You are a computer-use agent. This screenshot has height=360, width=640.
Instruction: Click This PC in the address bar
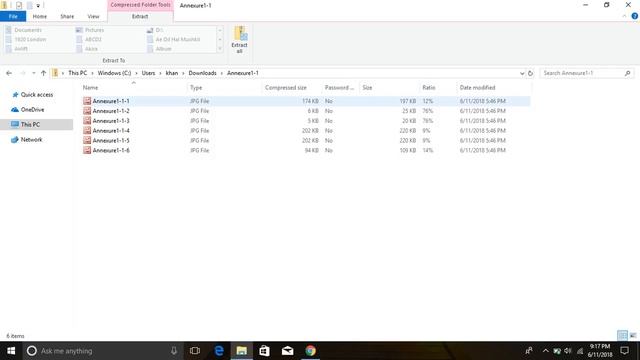click(x=78, y=73)
